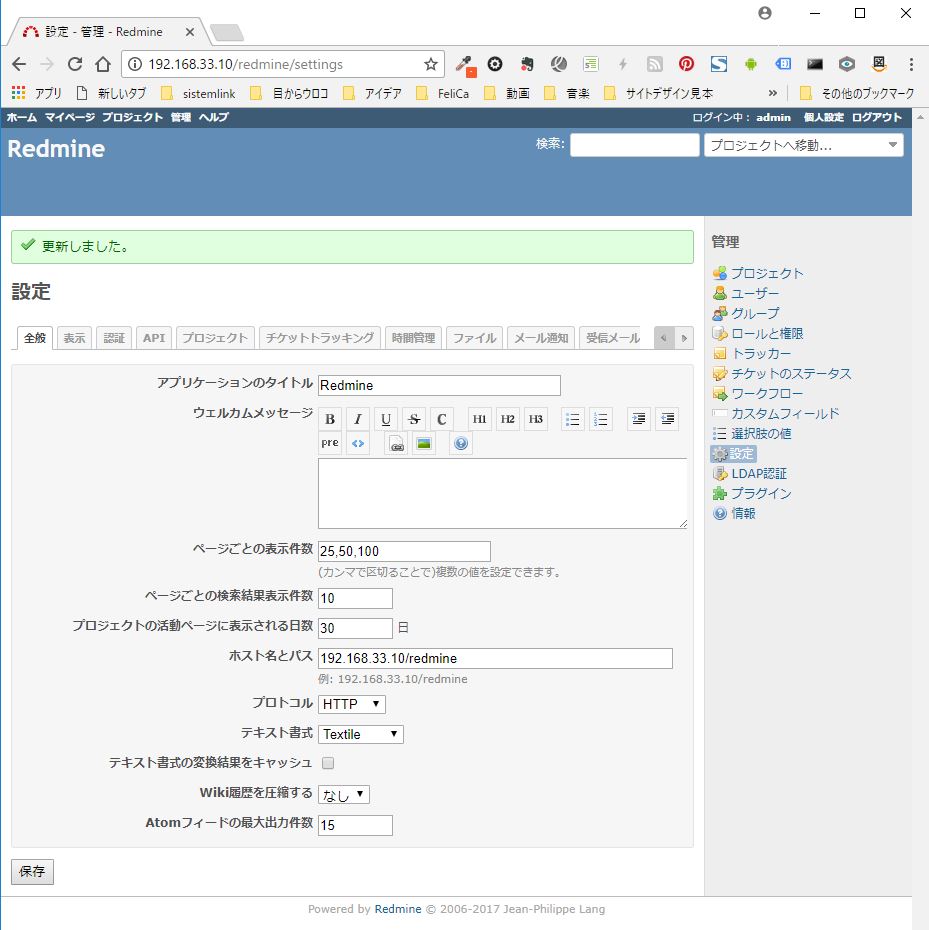929x930 pixels.
Task: Open ヘルプ in top menu
Action: (213, 117)
